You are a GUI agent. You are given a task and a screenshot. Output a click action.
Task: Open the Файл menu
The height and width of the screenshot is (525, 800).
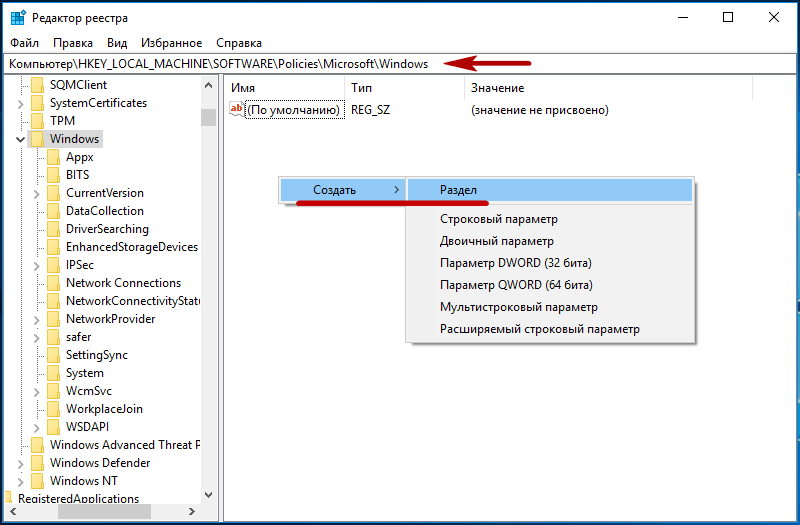[24, 43]
